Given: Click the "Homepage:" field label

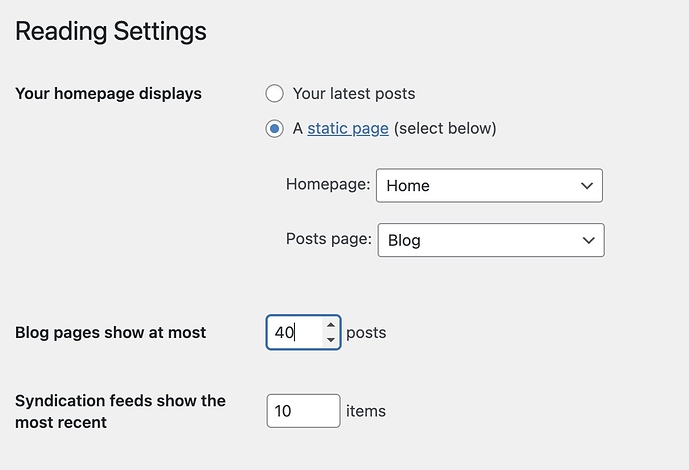Looking at the screenshot, I should point(328,185).
